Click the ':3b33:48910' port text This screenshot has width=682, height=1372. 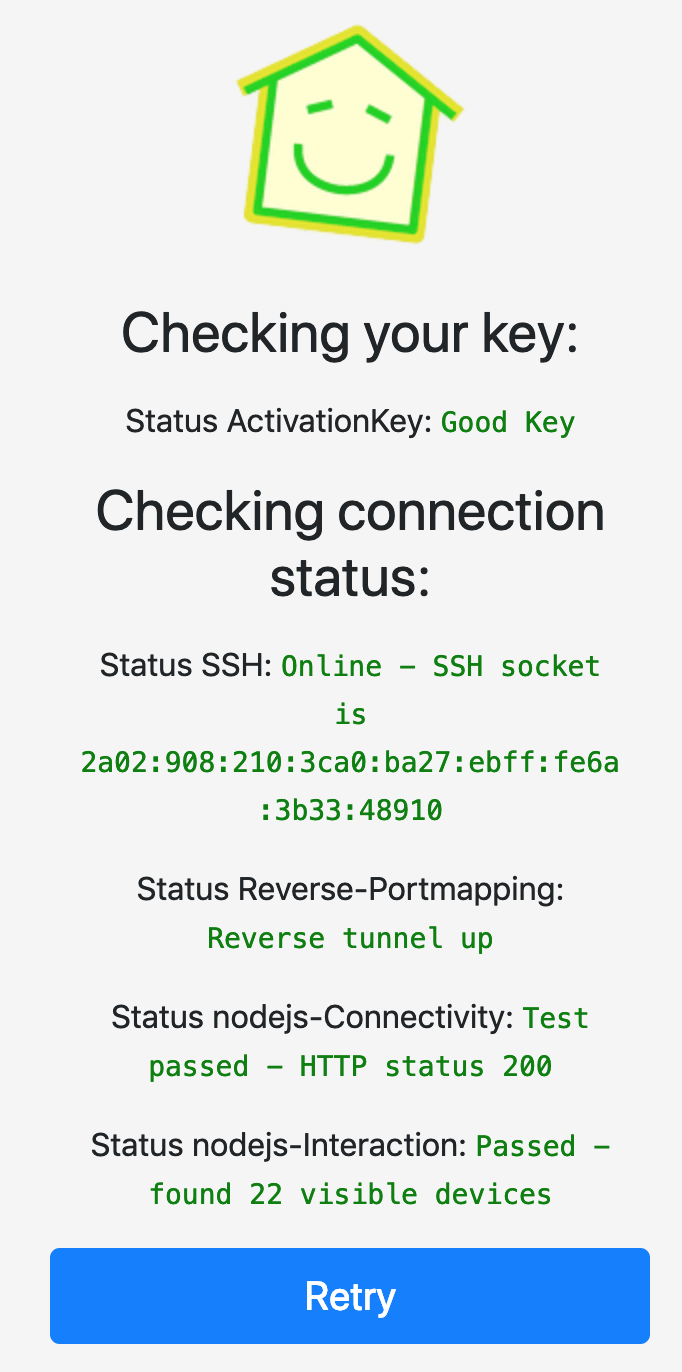[x=350, y=810]
